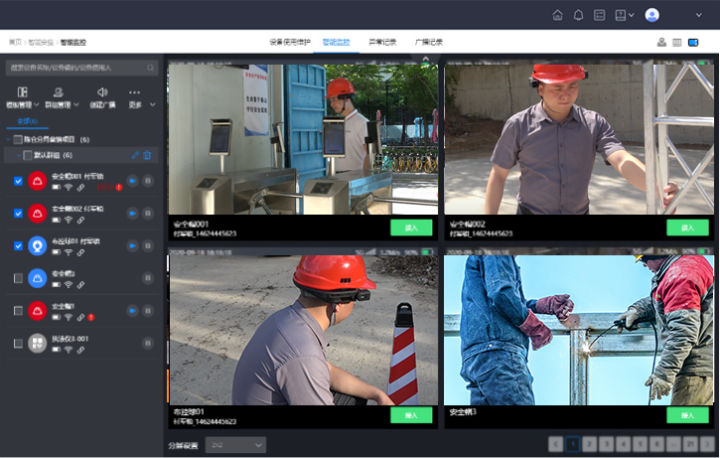The width and height of the screenshot is (720, 458).
Task: Open the split-screen layout dropdown
Action: point(235,444)
